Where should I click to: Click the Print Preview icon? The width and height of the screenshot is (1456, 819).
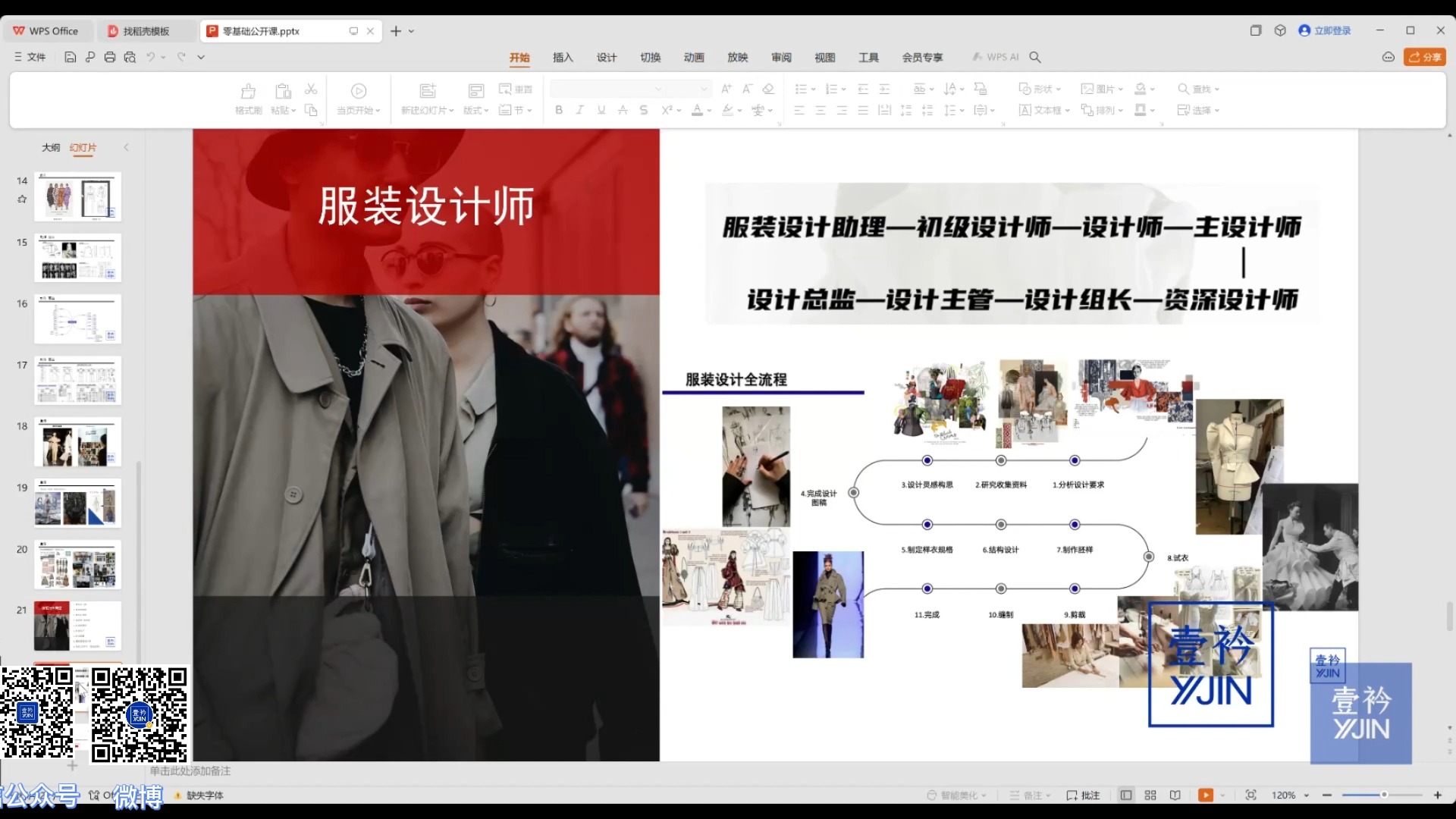pos(130,57)
